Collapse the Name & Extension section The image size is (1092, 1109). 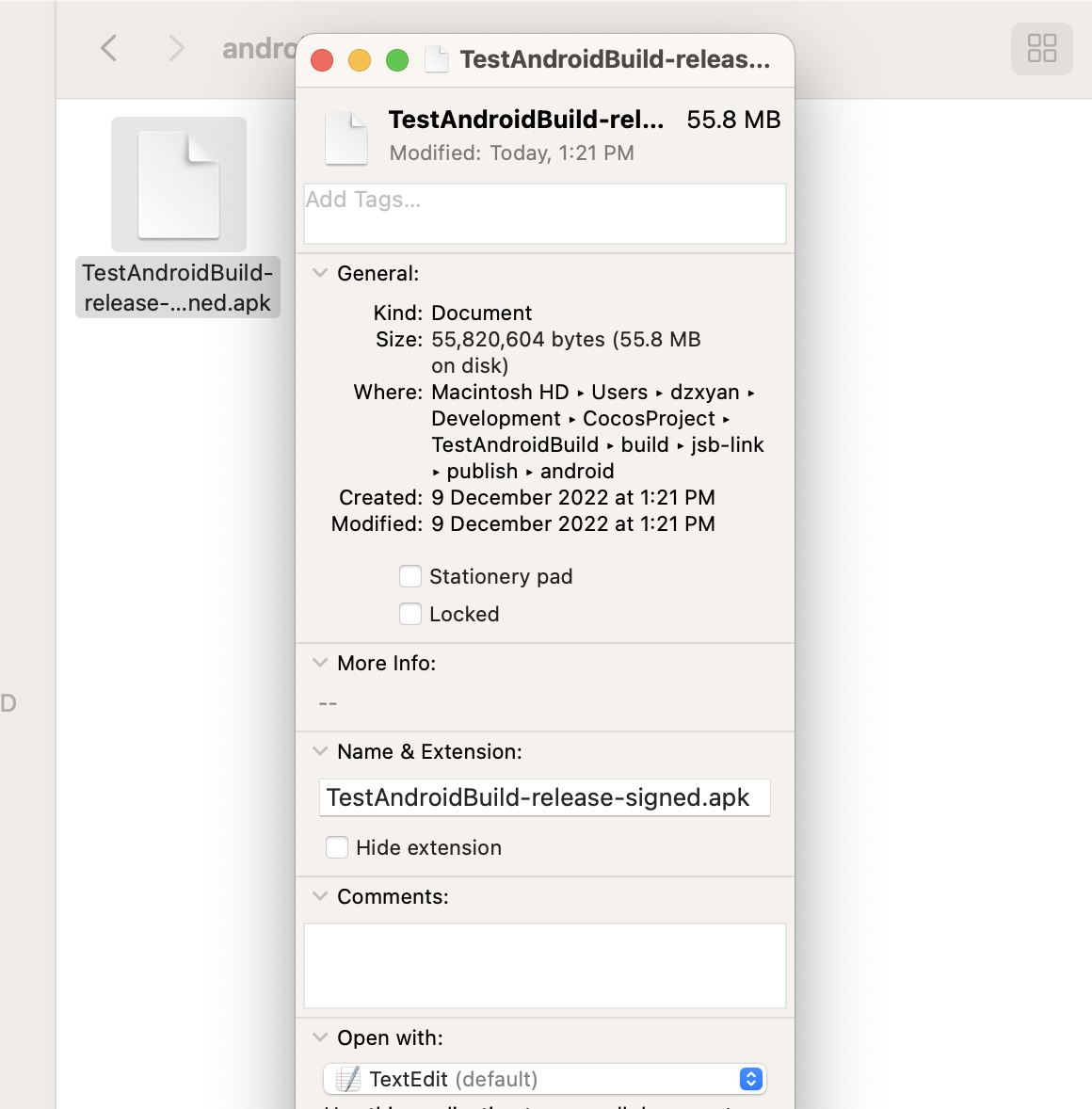tap(320, 751)
